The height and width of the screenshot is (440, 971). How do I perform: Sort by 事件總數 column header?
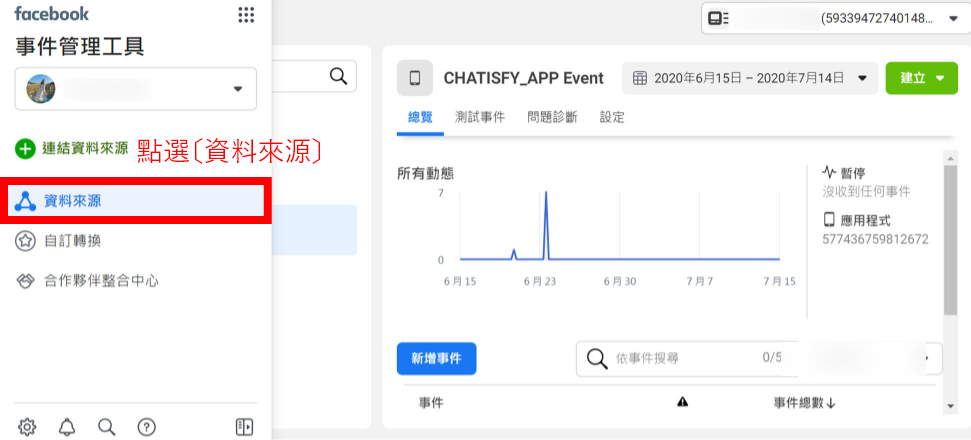click(804, 402)
